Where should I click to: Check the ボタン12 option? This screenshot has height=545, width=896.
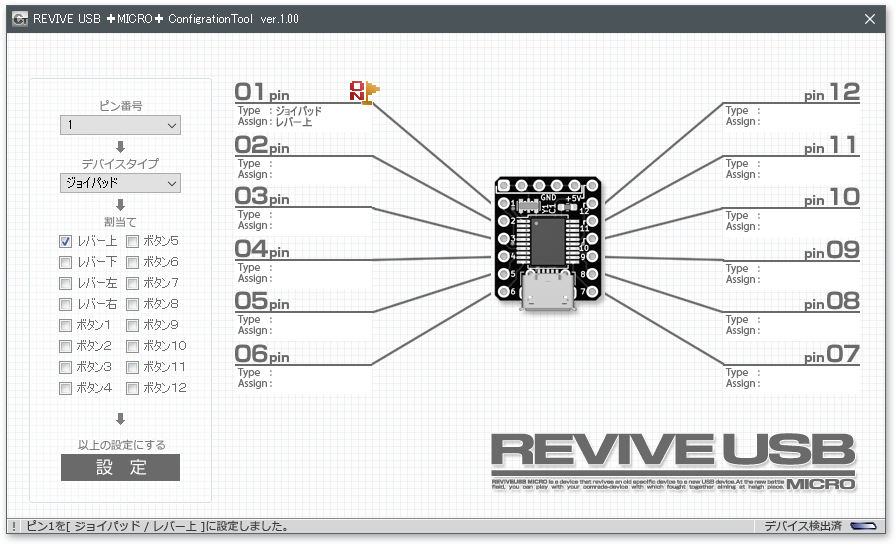tap(133, 388)
